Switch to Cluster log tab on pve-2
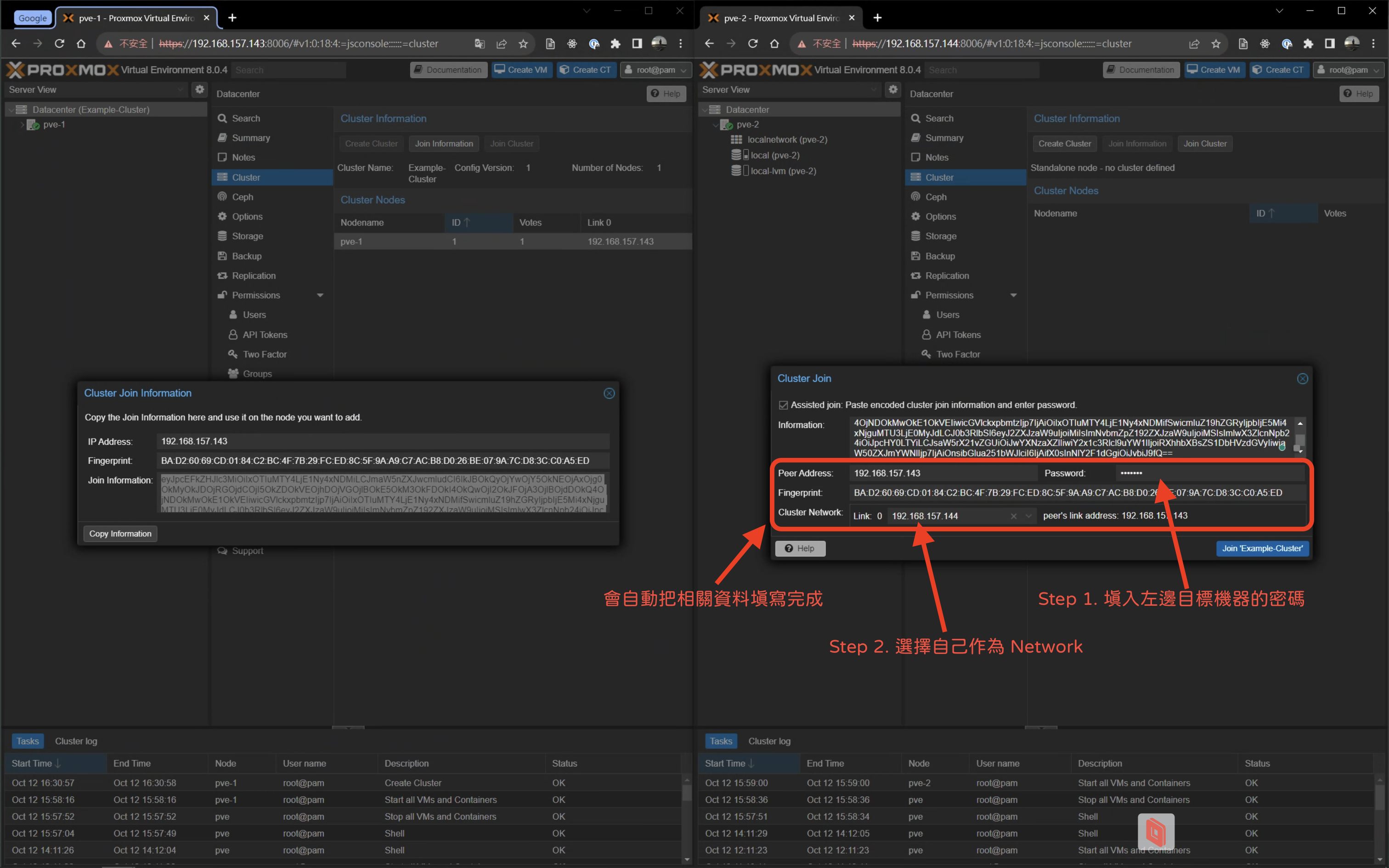Viewport: 1389px width, 868px height. pyautogui.click(x=769, y=741)
